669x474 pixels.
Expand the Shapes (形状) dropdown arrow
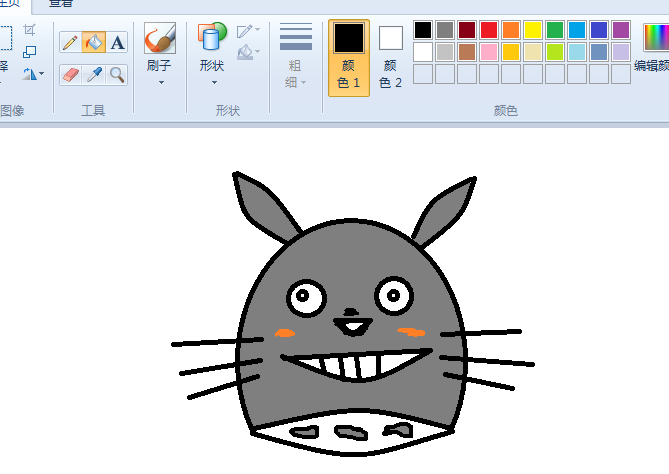pos(214,82)
